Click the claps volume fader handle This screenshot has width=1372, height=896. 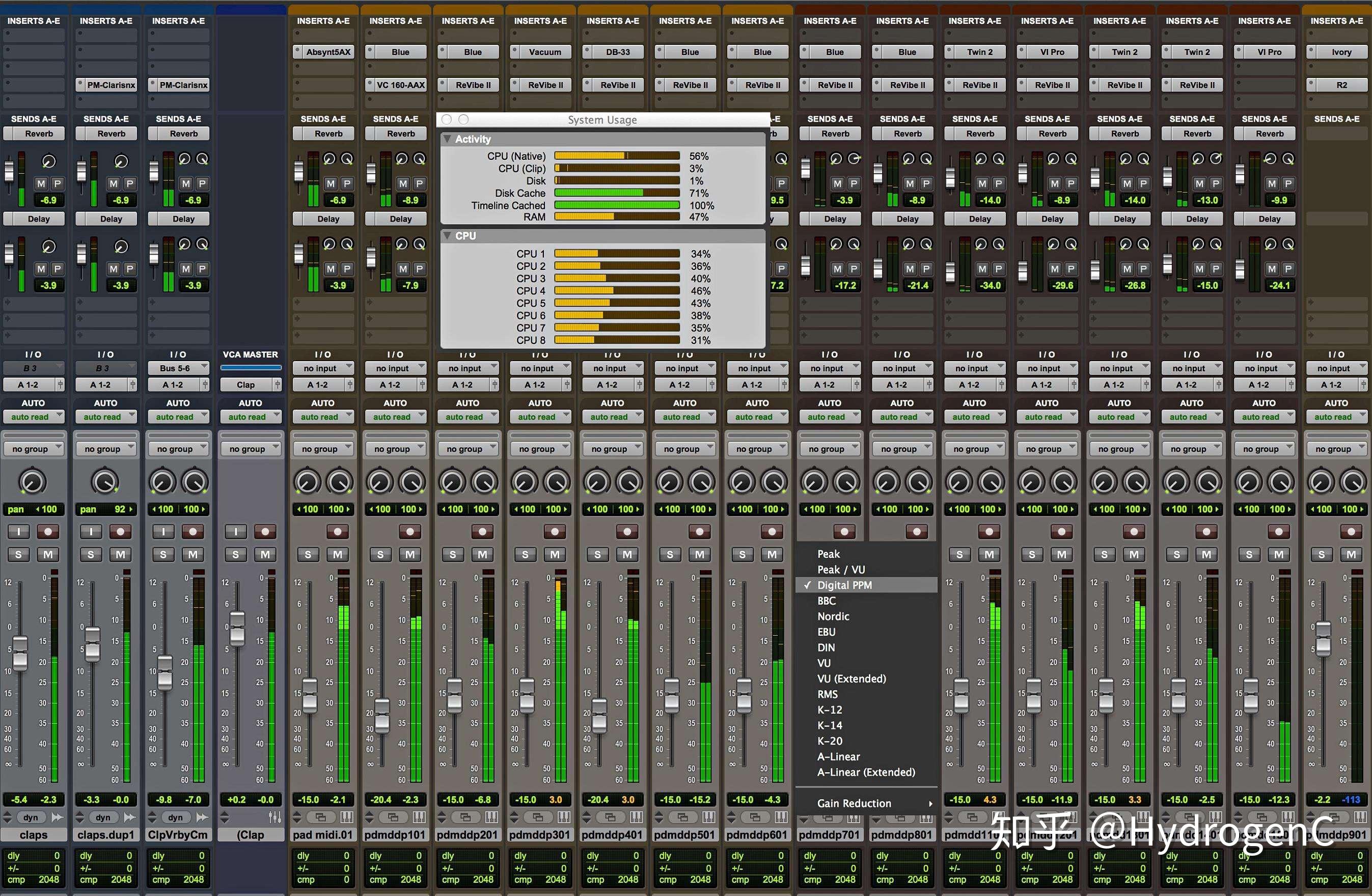click(x=20, y=653)
